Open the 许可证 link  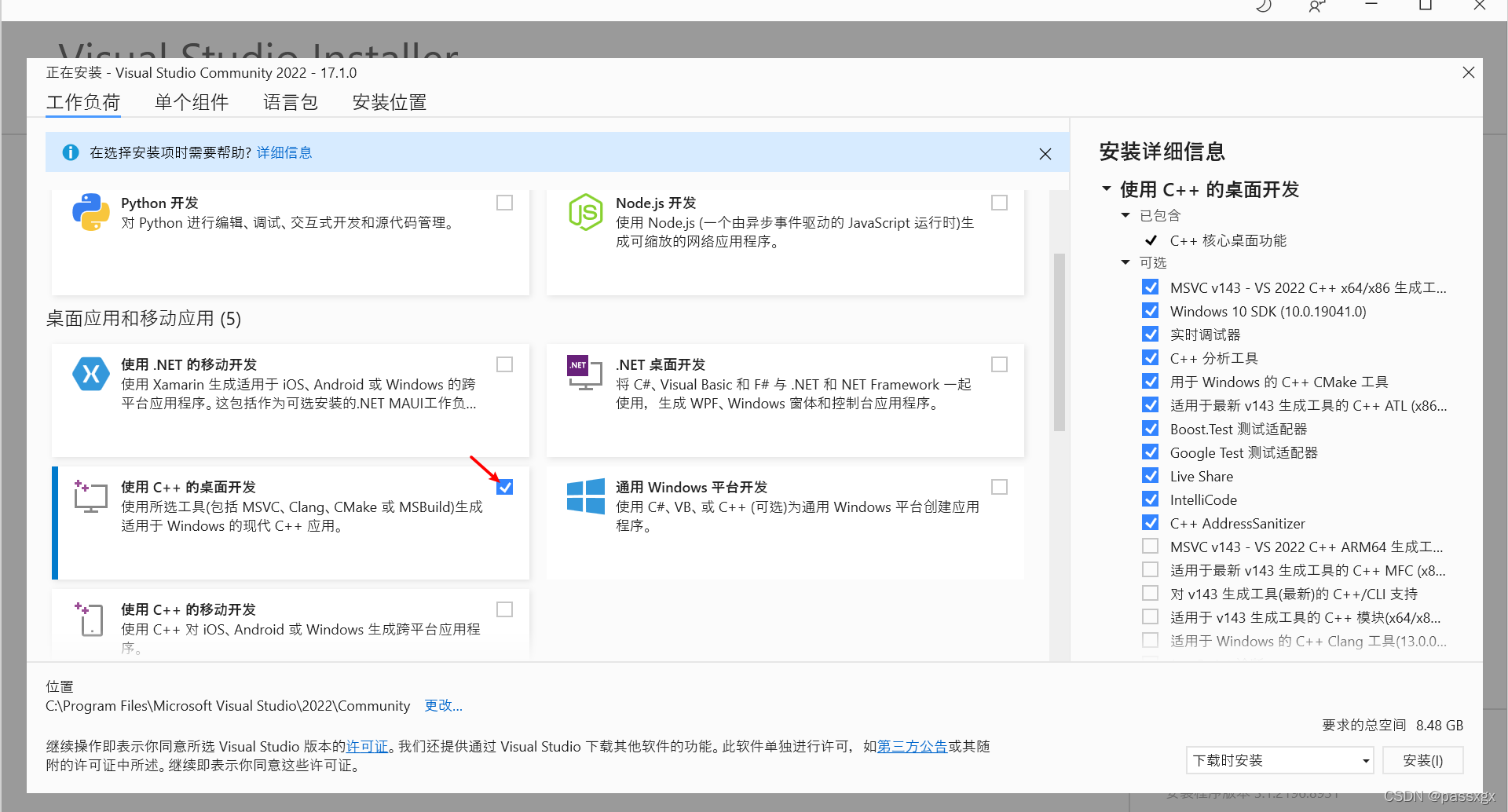point(368,746)
